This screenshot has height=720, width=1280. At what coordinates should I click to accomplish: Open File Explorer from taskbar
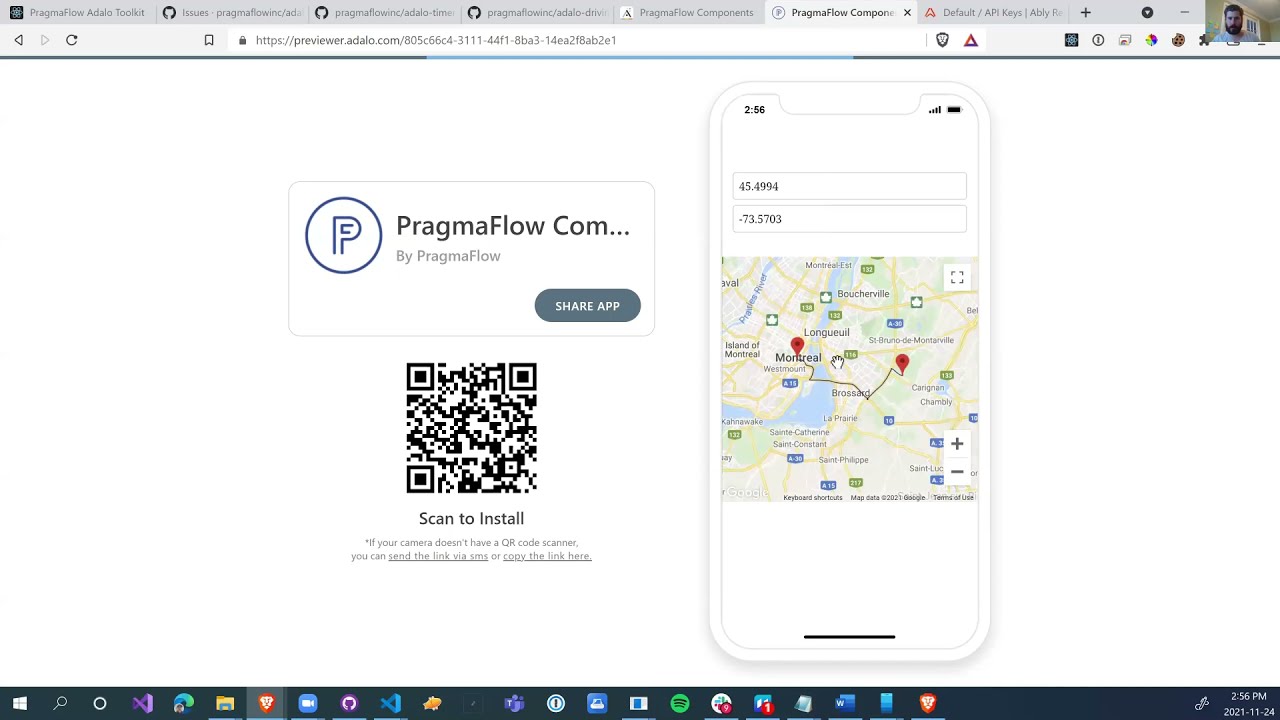[225, 703]
